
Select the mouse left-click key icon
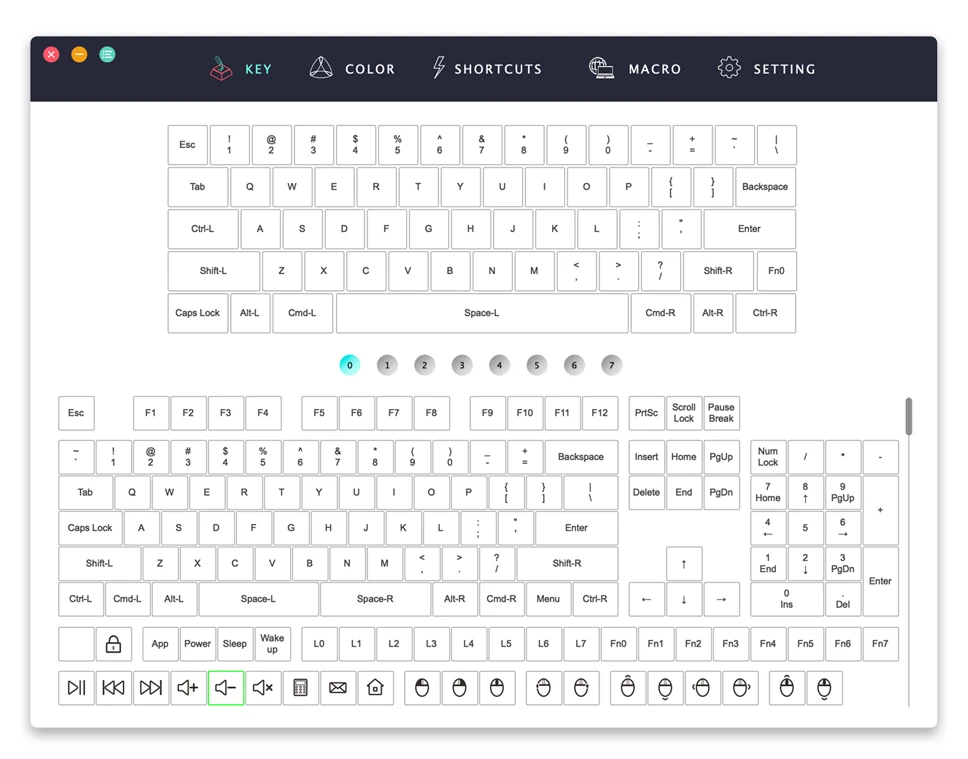(x=422, y=687)
